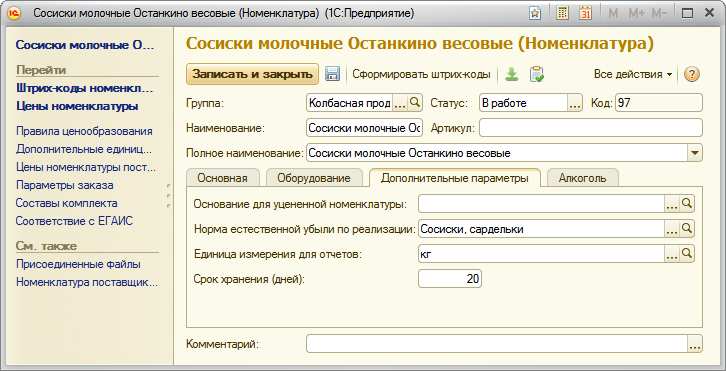
Task: Open help with the question mark icon
Action: [x=691, y=74]
